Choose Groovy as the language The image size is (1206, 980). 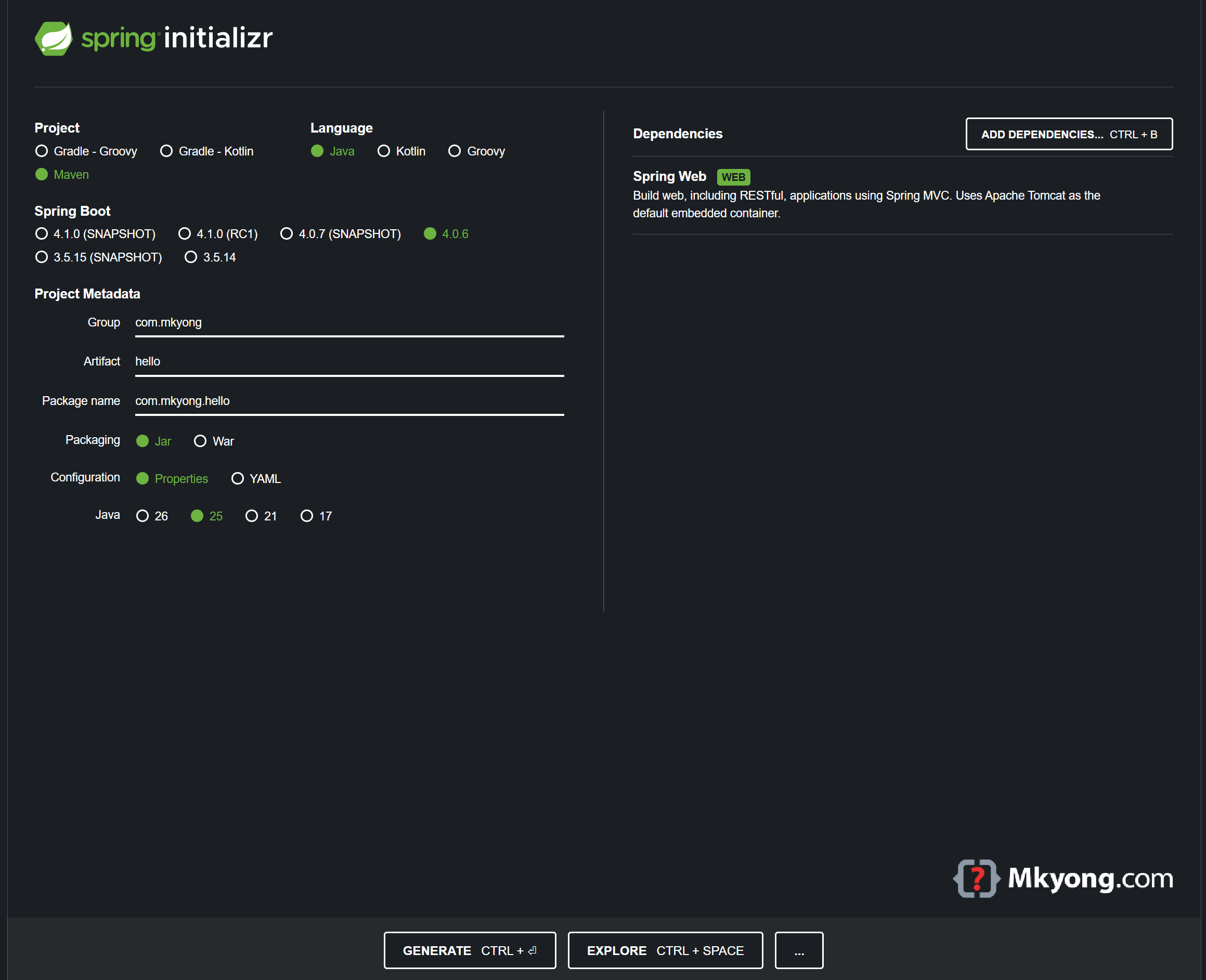[476, 151]
